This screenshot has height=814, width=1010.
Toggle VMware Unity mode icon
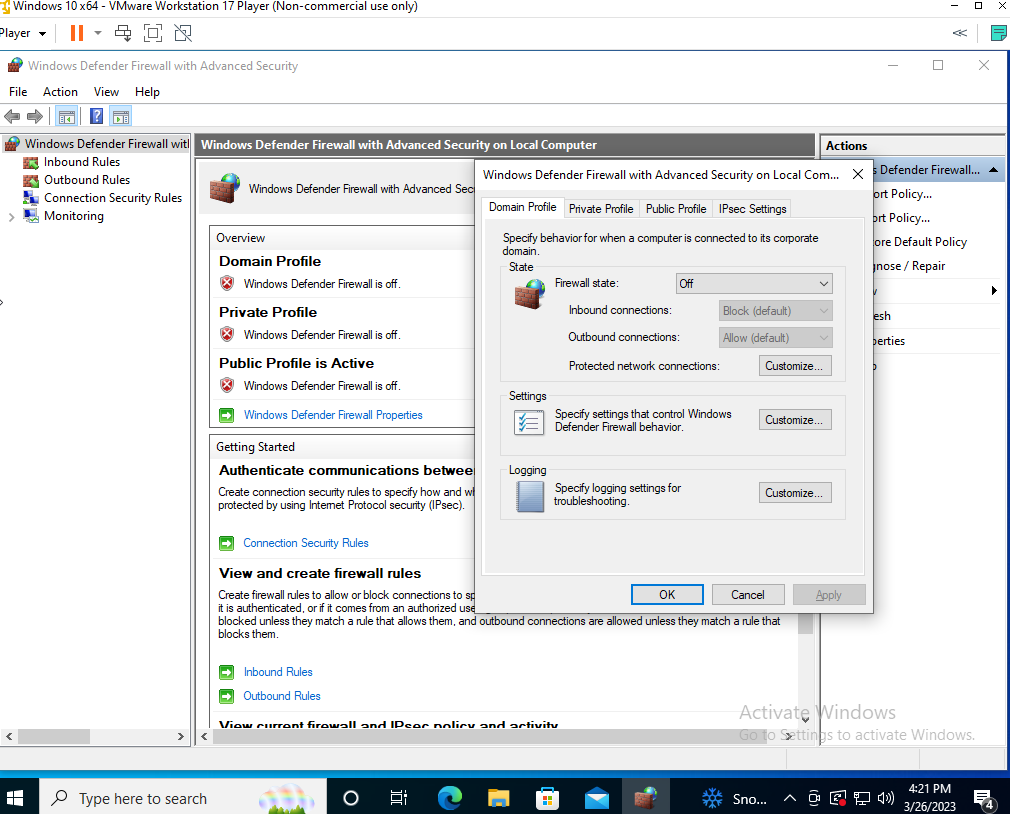click(183, 33)
